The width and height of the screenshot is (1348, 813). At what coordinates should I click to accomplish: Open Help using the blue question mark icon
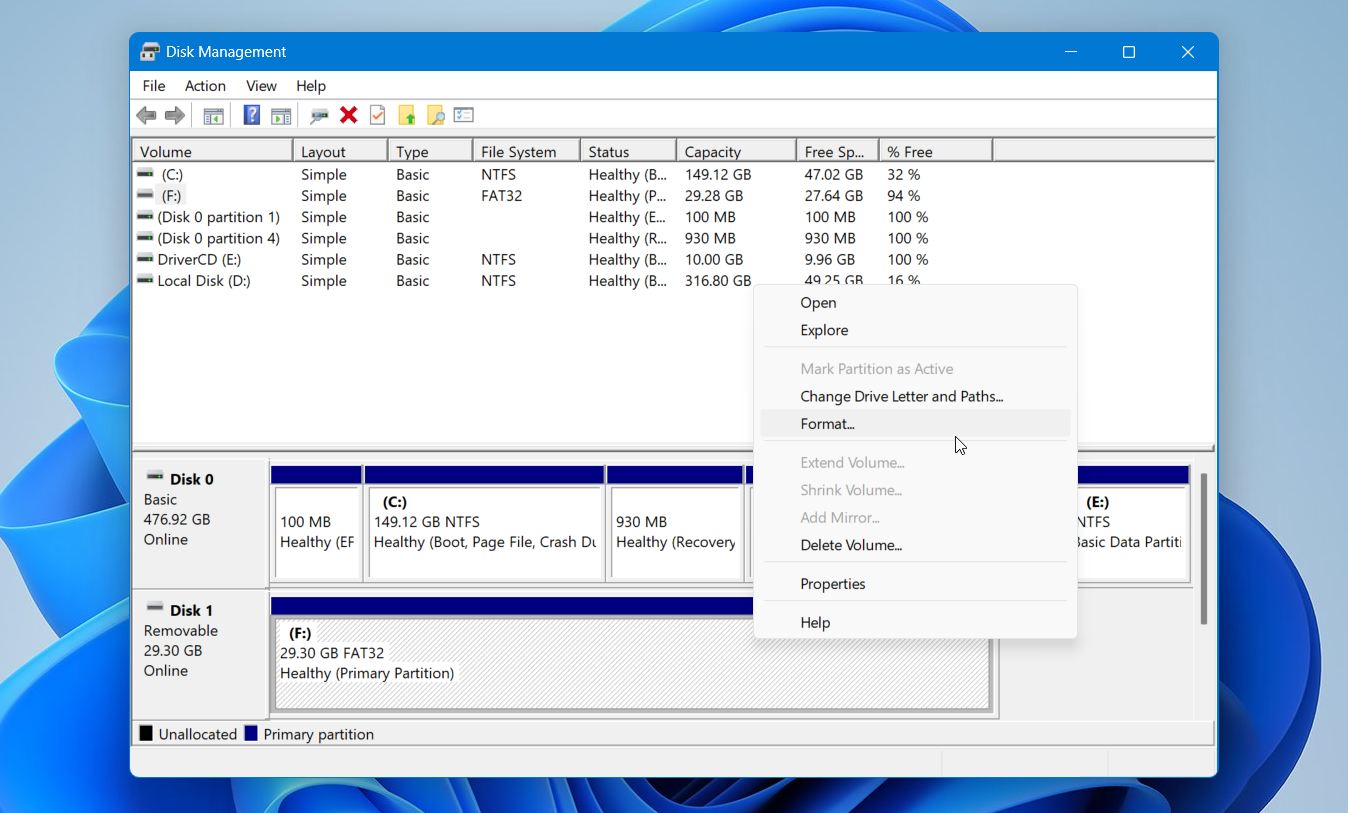click(251, 114)
